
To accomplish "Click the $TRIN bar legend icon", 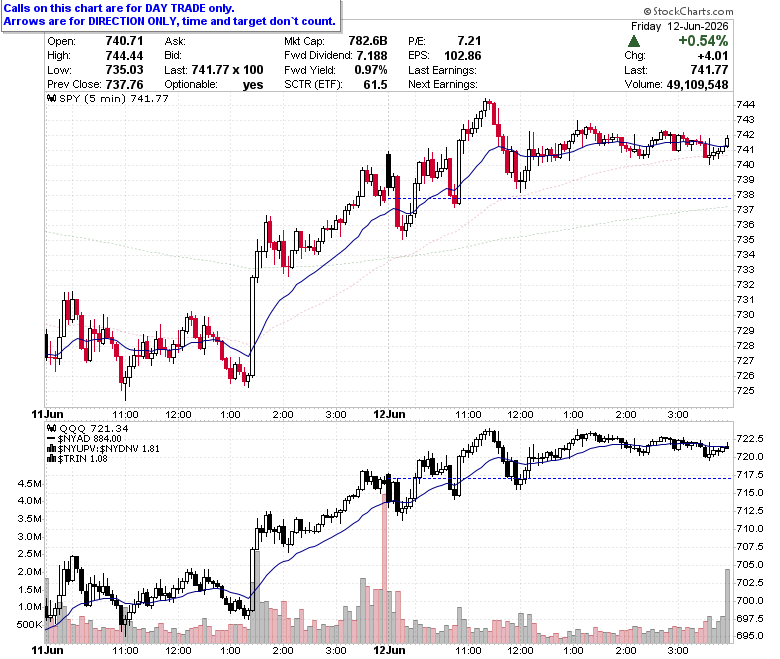I will point(51,459).
